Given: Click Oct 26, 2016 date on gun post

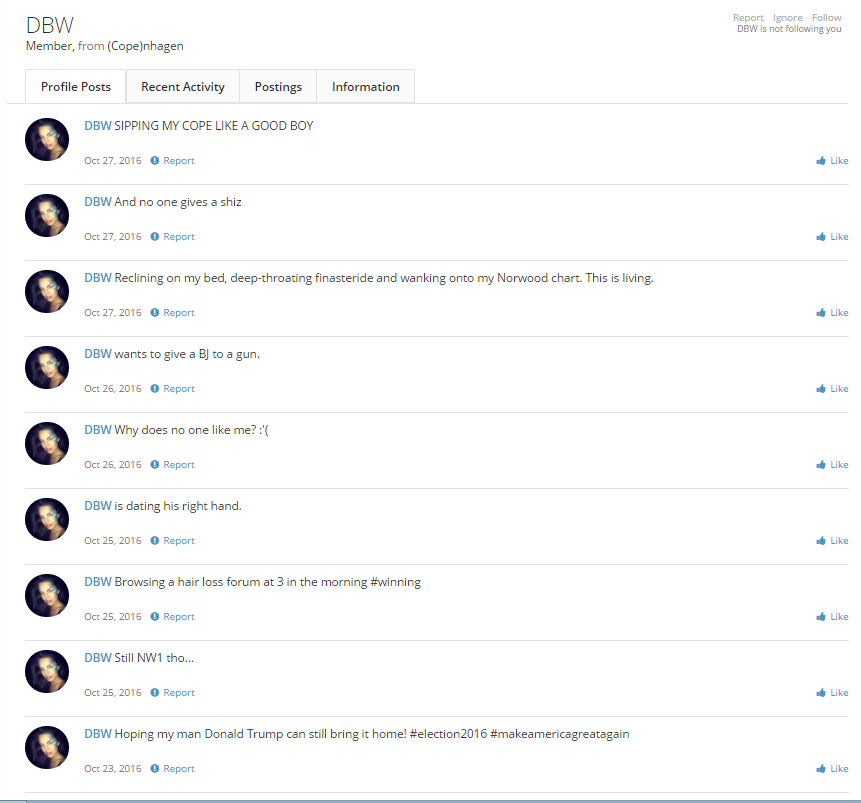Looking at the screenshot, I should pos(113,389).
